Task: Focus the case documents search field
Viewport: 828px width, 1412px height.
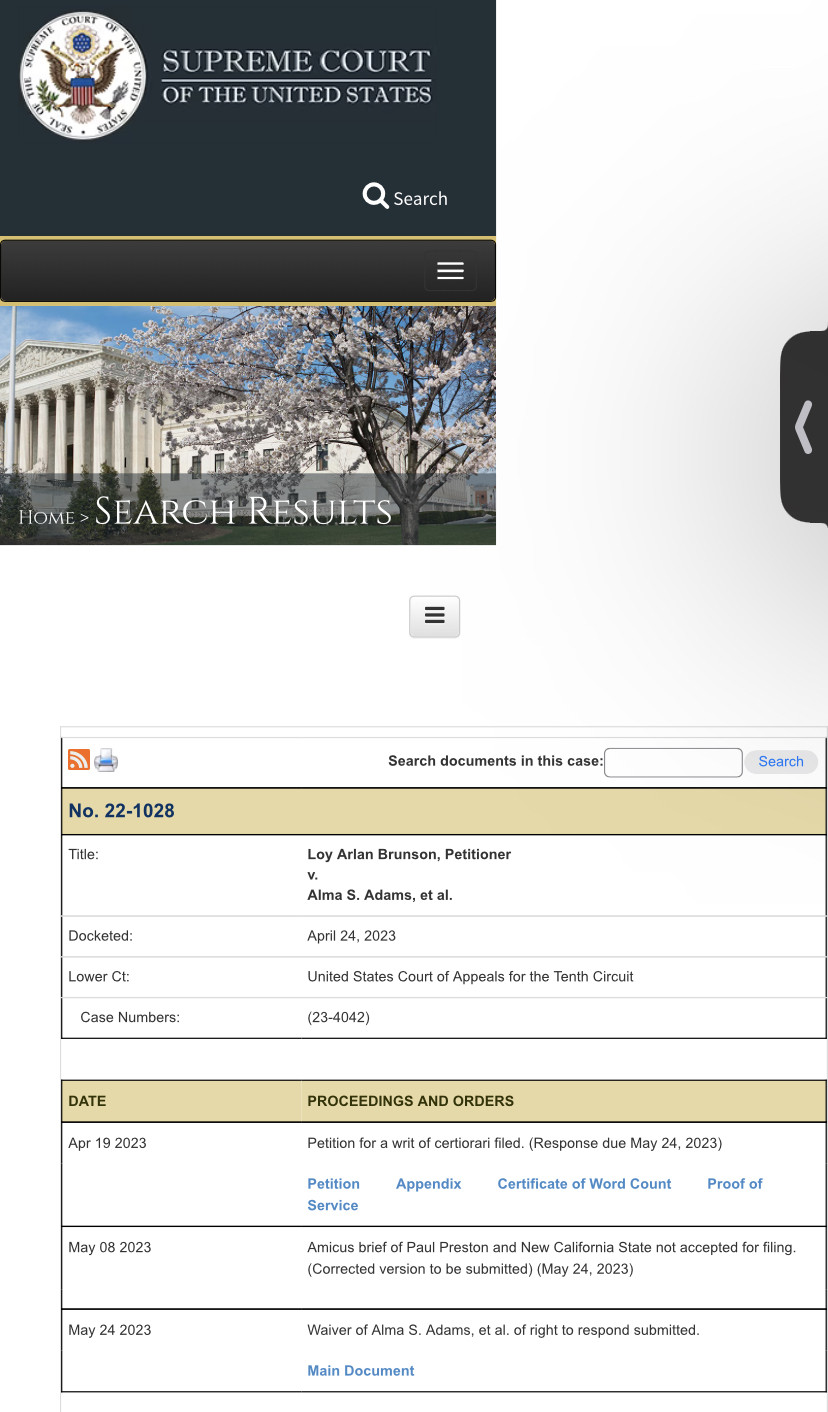Action: click(x=673, y=762)
